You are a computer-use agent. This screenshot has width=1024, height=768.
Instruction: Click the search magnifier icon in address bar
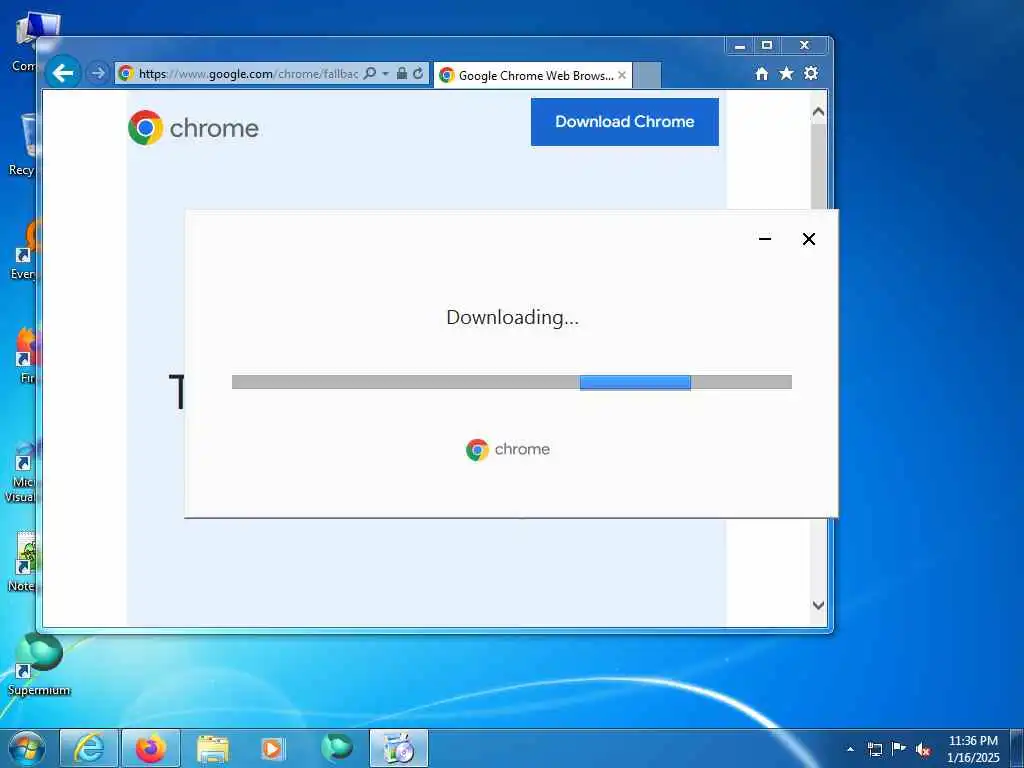[x=370, y=73]
